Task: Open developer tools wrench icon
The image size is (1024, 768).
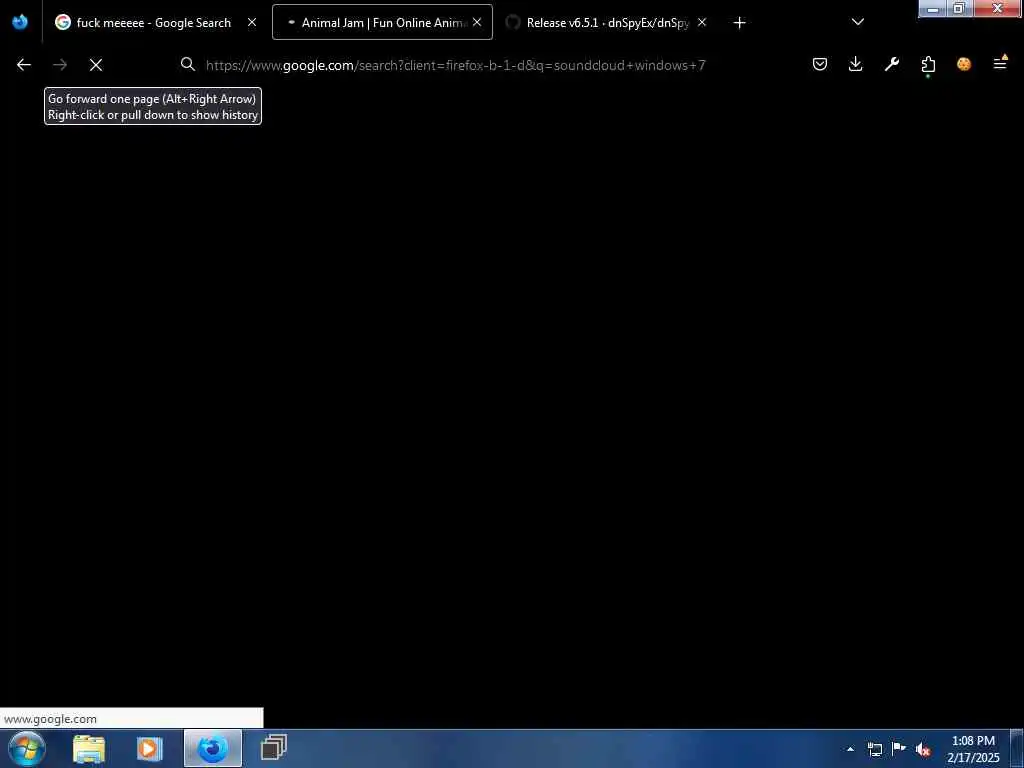Action: [x=891, y=64]
